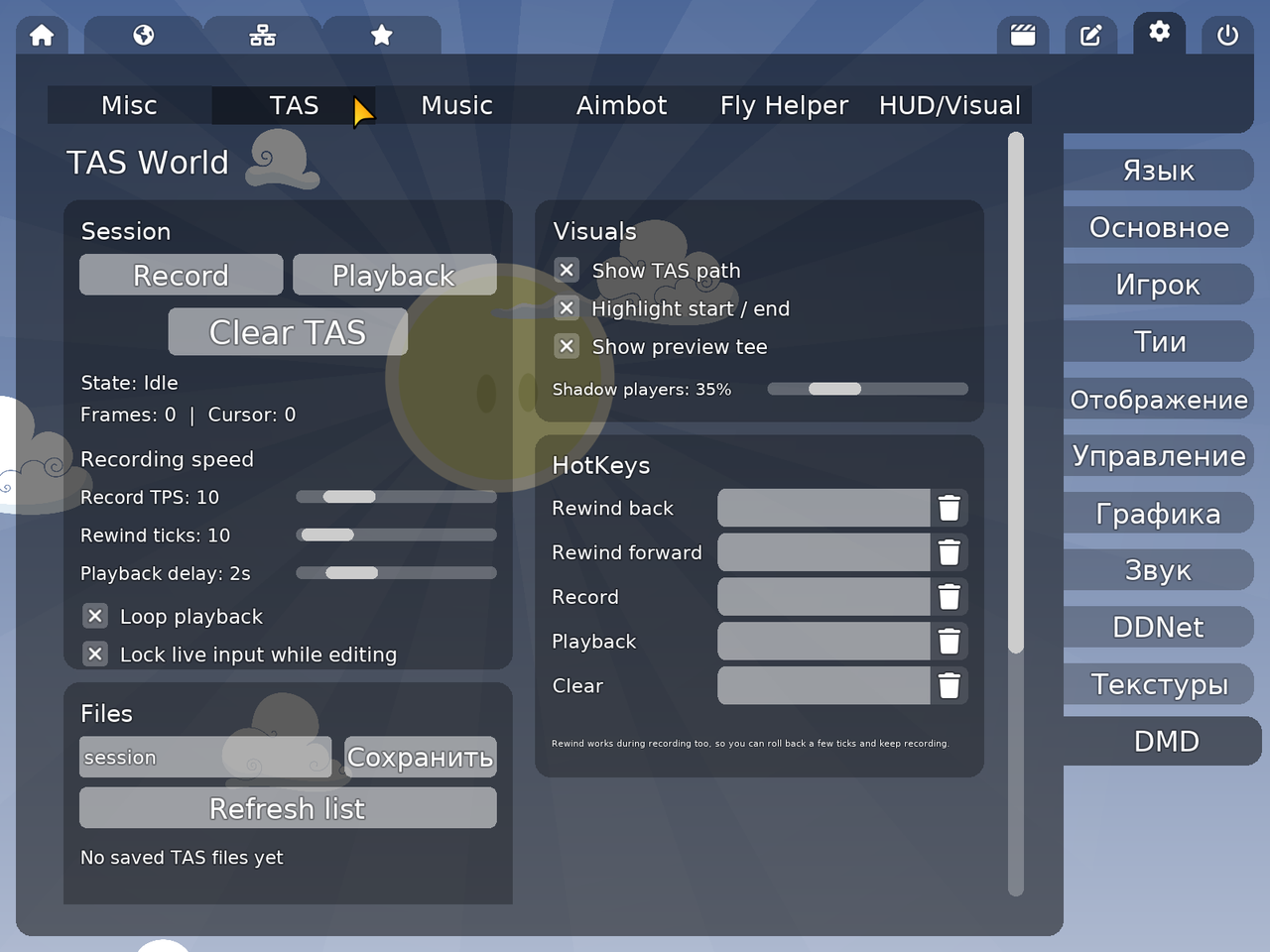The image size is (1270, 952).
Task: Open the Текстуры settings page
Action: tap(1159, 683)
